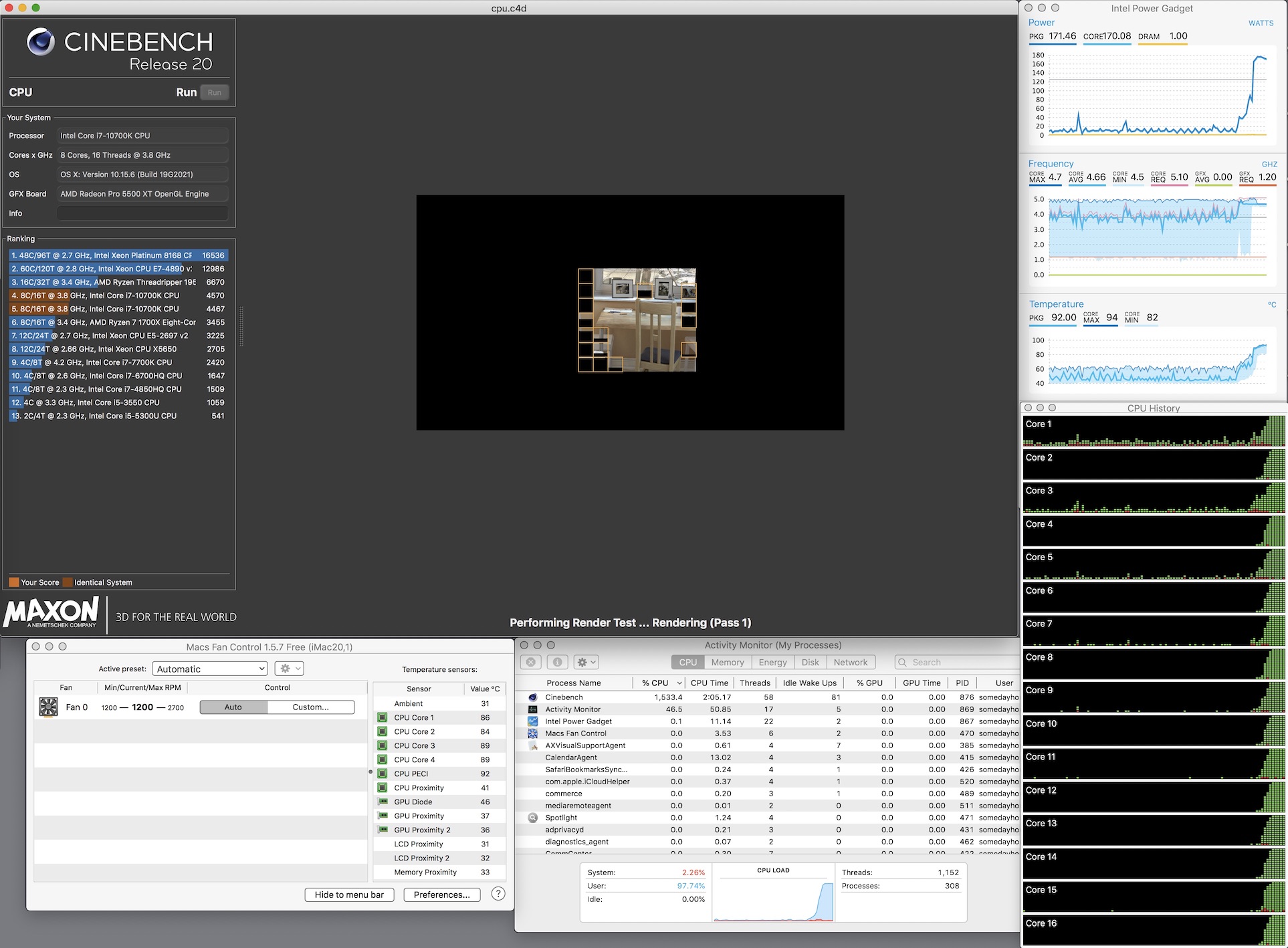Click the Cinebench process icon
The image size is (1288, 948).
533,697
